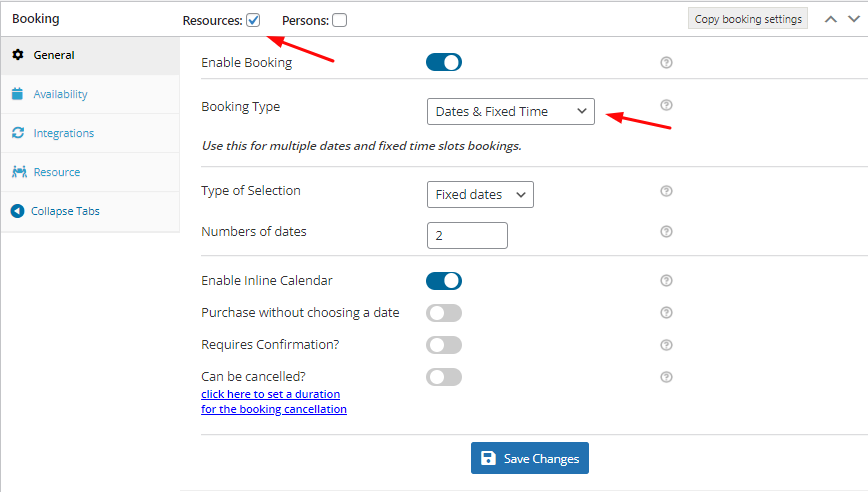Click help icon for Requires Confirmation
This screenshot has height=492, width=868.
pyautogui.click(x=666, y=345)
